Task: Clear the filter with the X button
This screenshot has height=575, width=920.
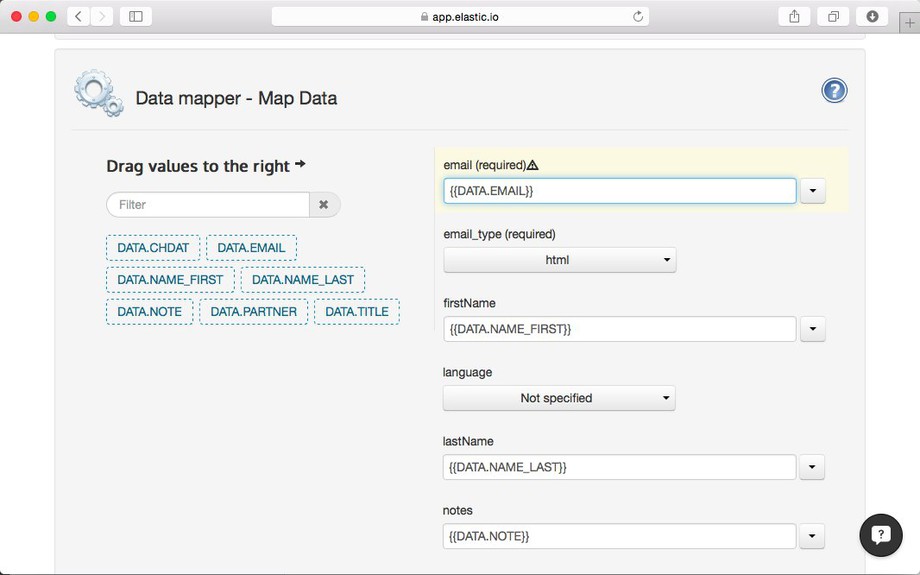Action: [x=324, y=205]
